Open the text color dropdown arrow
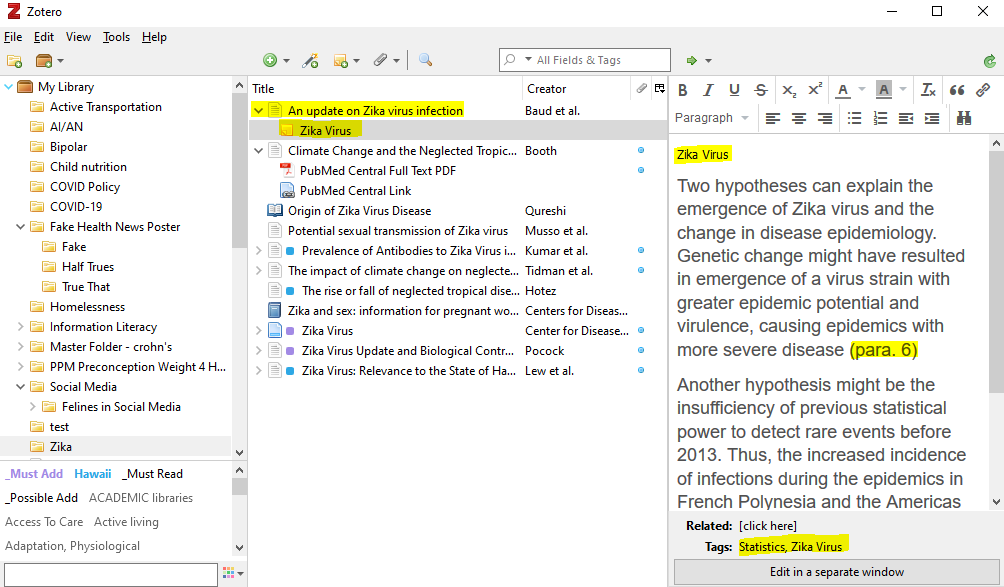The image size is (1004, 587). coord(862,90)
